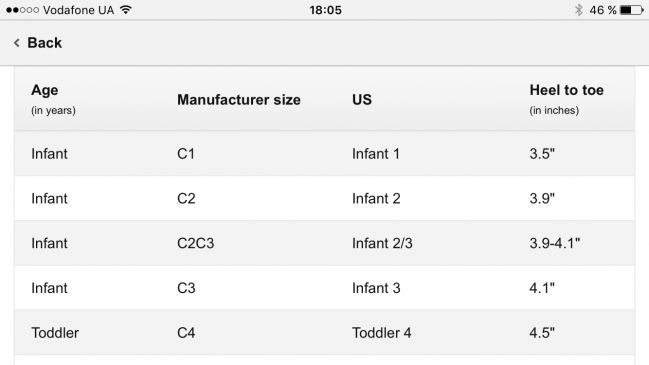The width and height of the screenshot is (649, 365).
Task: Tap the Infant 2 US size cell
Action: tap(376, 199)
